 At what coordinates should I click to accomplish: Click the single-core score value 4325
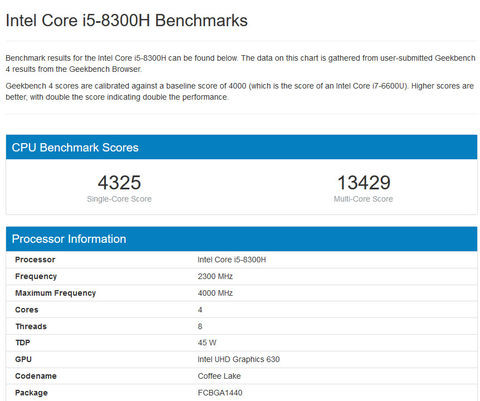pos(119,183)
